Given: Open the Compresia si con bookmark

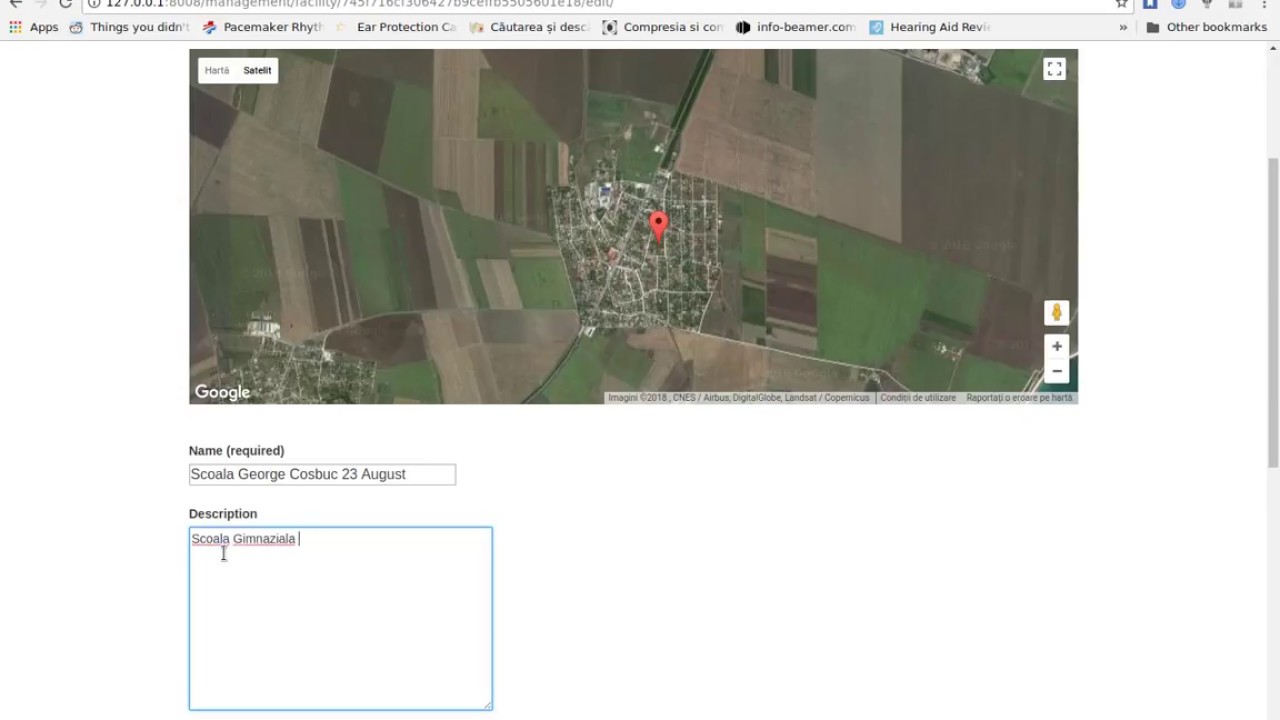Looking at the screenshot, I should click(663, 27).
